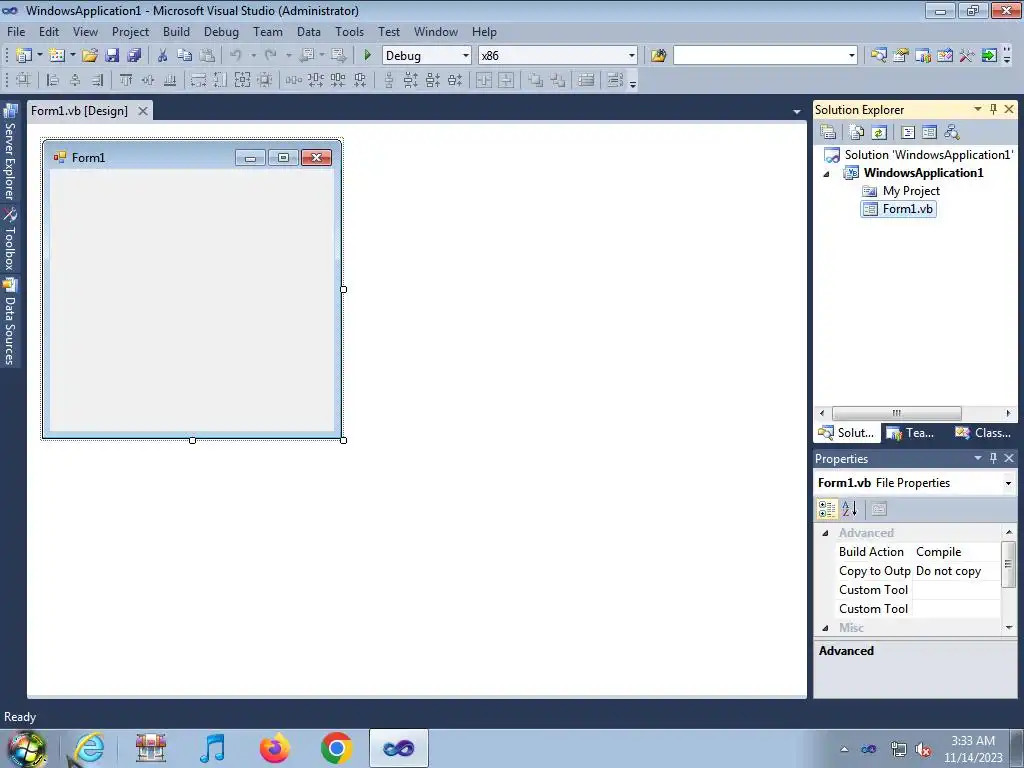The height and width of the screenshot is (768, 1024).
Task: Click the Solution Explorer properties icon
Action: pos(828,133)
